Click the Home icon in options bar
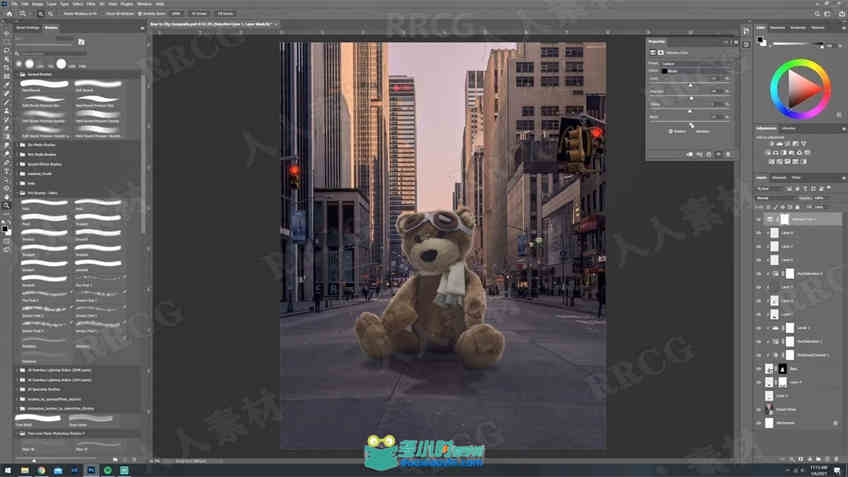The height and width of the screenshot is (477, 848). click(9, 14)
